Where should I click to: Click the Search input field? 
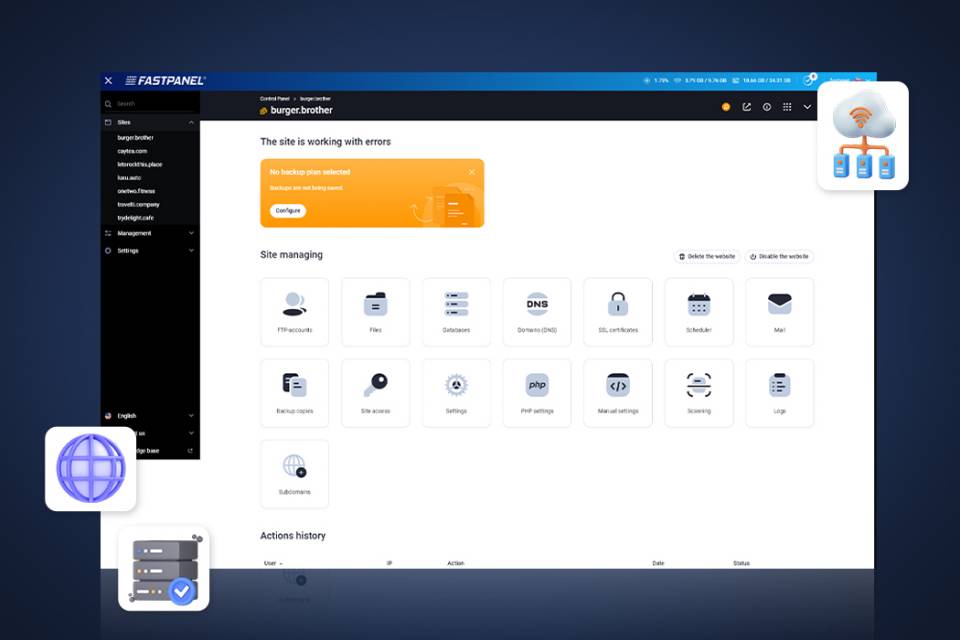point(150,103)
